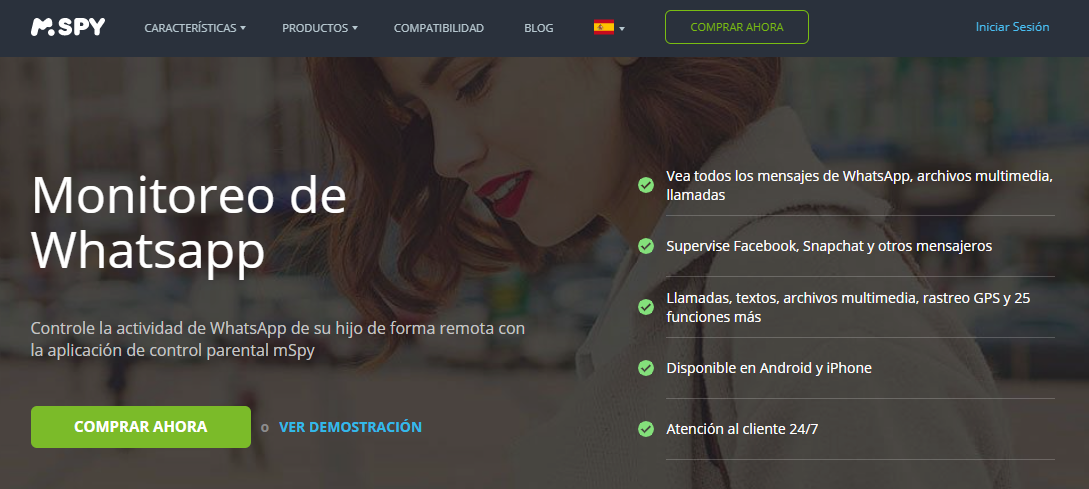The image size is (1089, 489).
Task: Click the checkmark beside Llamadas, textos feature
Action: tap(646, 307)
